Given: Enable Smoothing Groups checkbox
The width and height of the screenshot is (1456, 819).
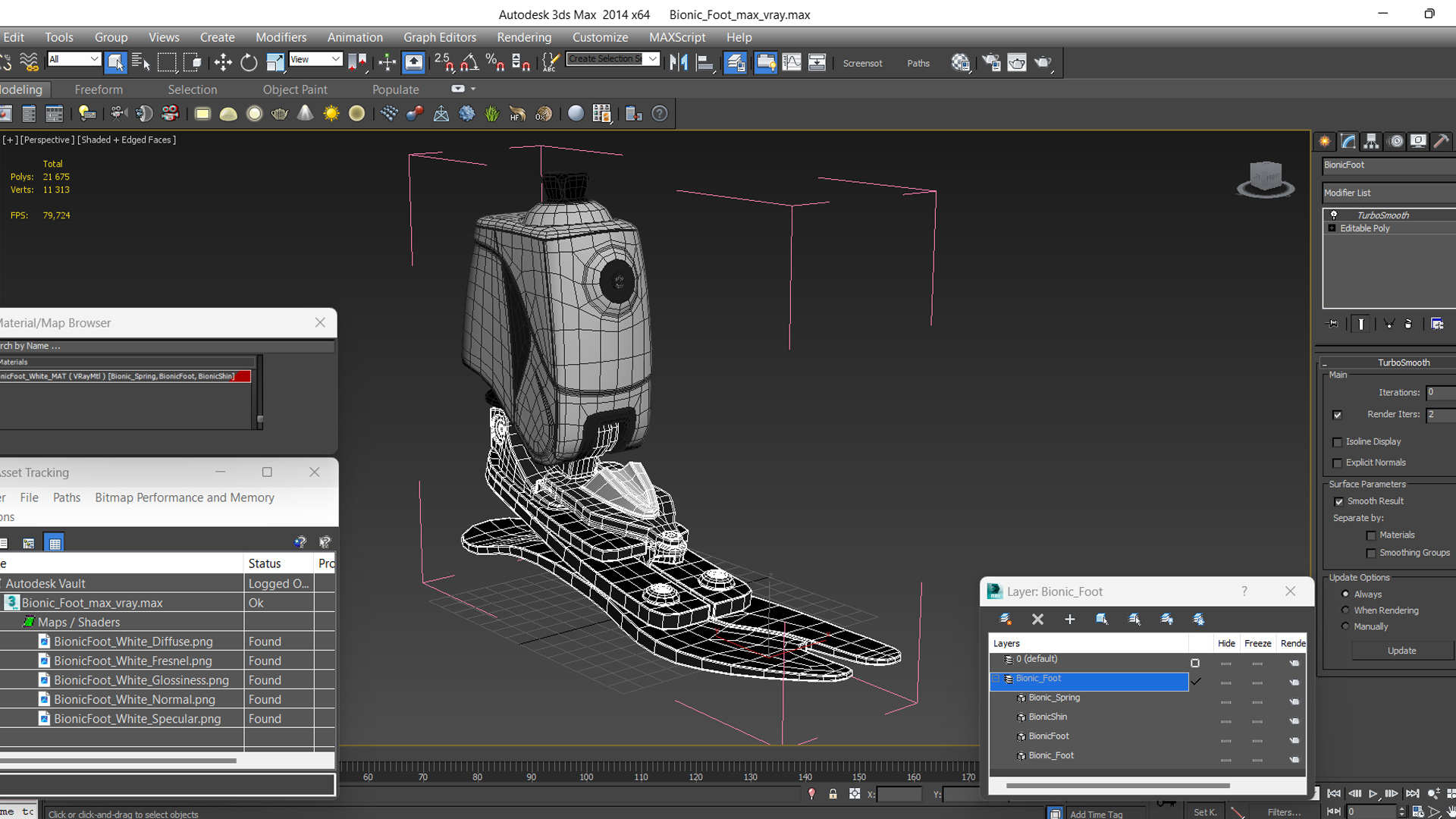Looking at the screenshot, I should click(x=1371, y=554).
